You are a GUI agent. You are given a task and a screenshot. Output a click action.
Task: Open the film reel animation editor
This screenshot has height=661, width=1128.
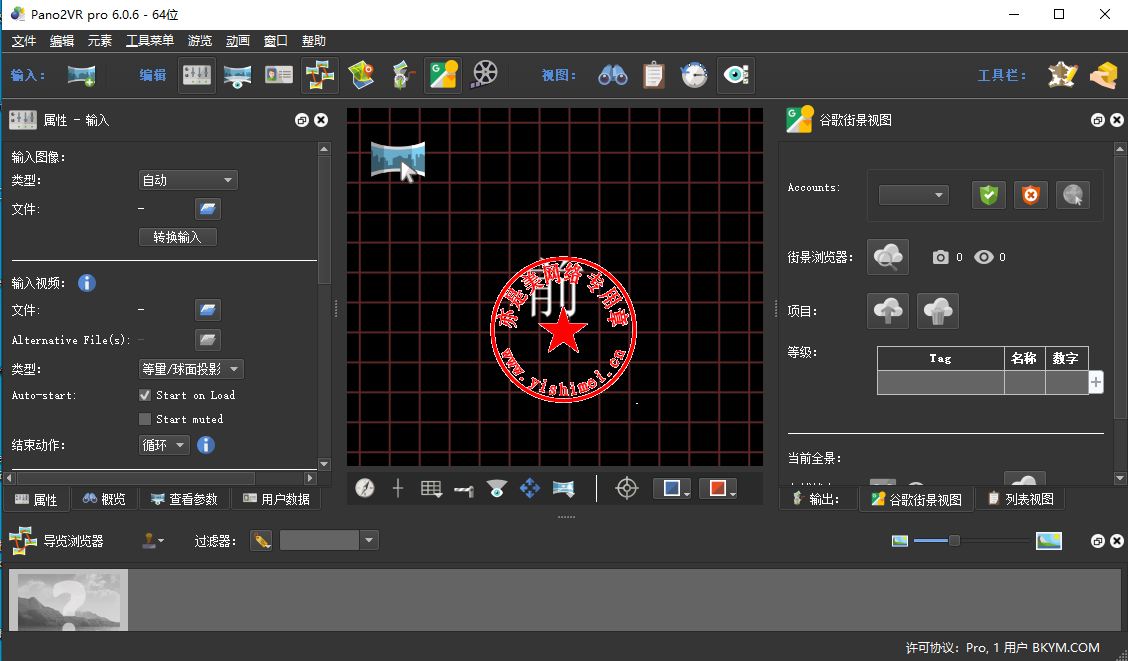(x=484, y=75)
